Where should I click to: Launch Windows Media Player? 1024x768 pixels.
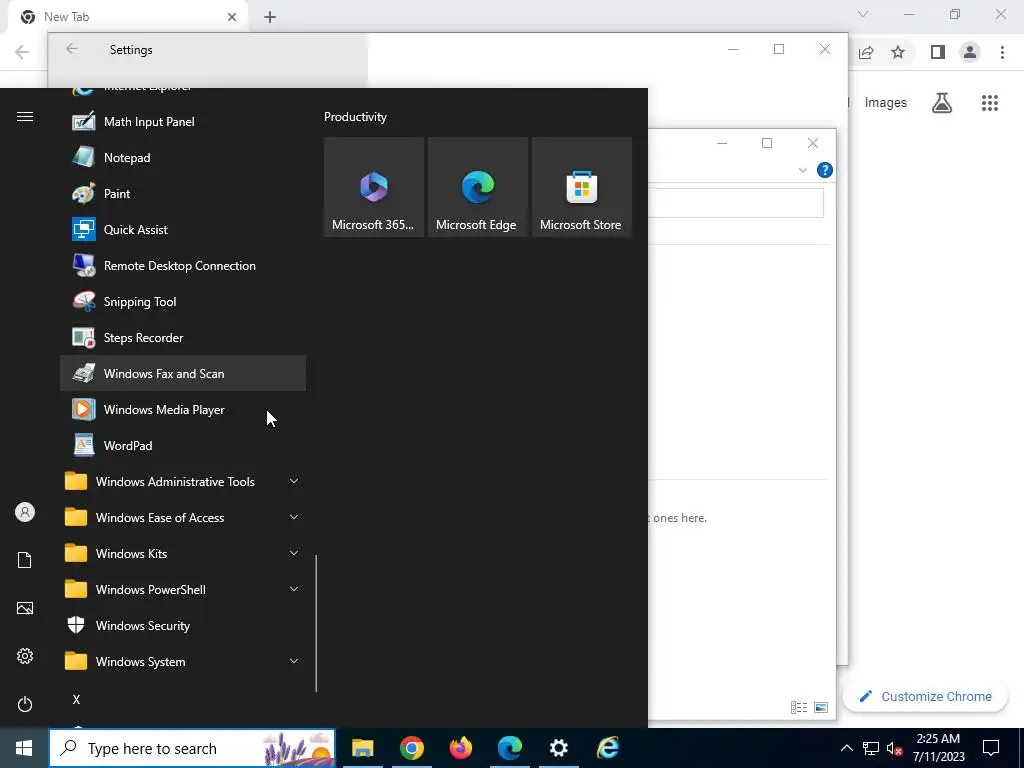click(x=183, y=409)
